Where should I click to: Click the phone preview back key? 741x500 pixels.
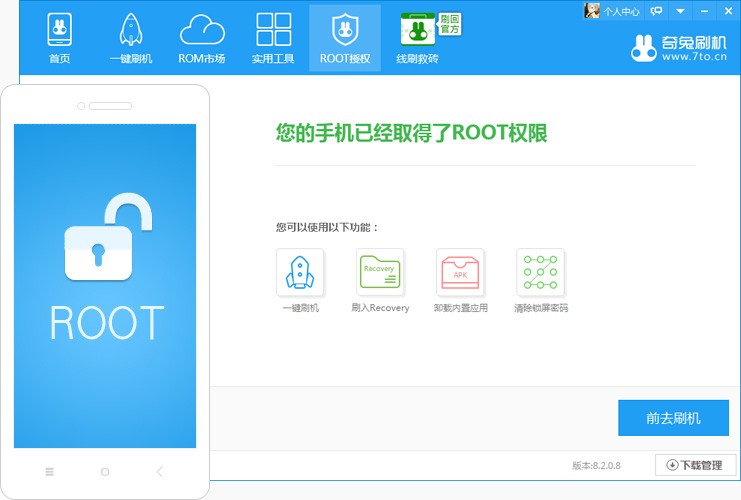coord(160,472)
